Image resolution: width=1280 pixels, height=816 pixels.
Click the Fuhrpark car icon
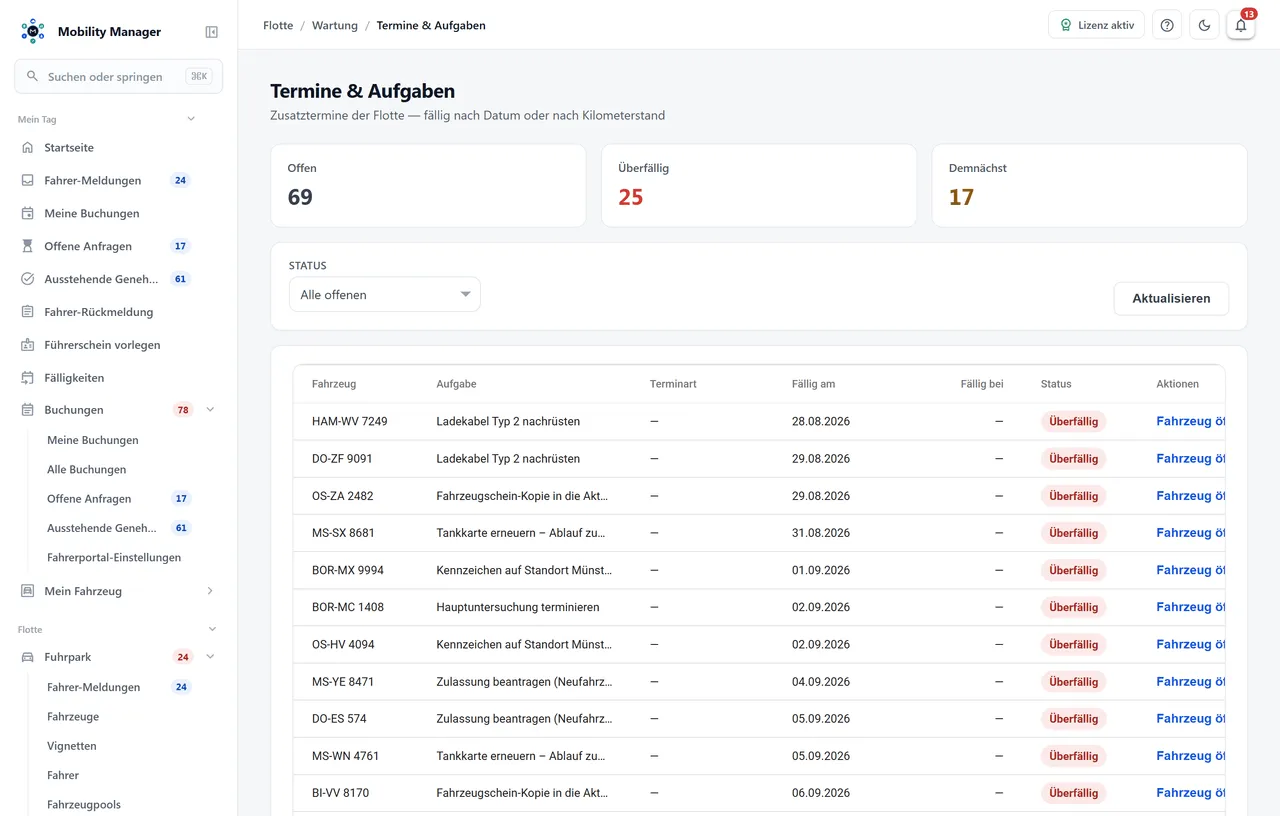click(x=28, y=657)
